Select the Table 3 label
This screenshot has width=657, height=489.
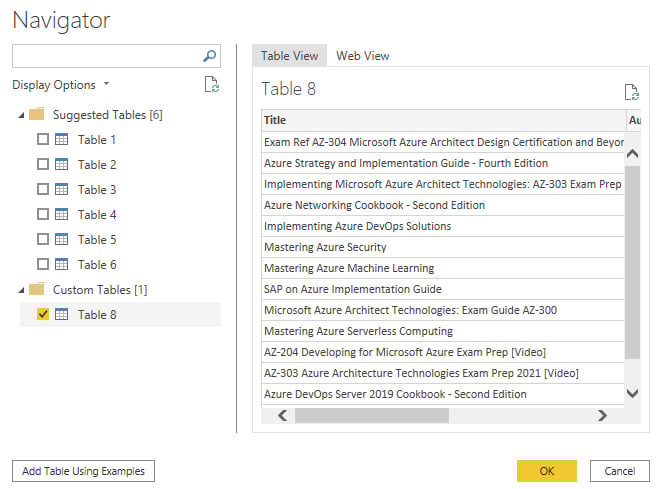[x=97, y=190]
